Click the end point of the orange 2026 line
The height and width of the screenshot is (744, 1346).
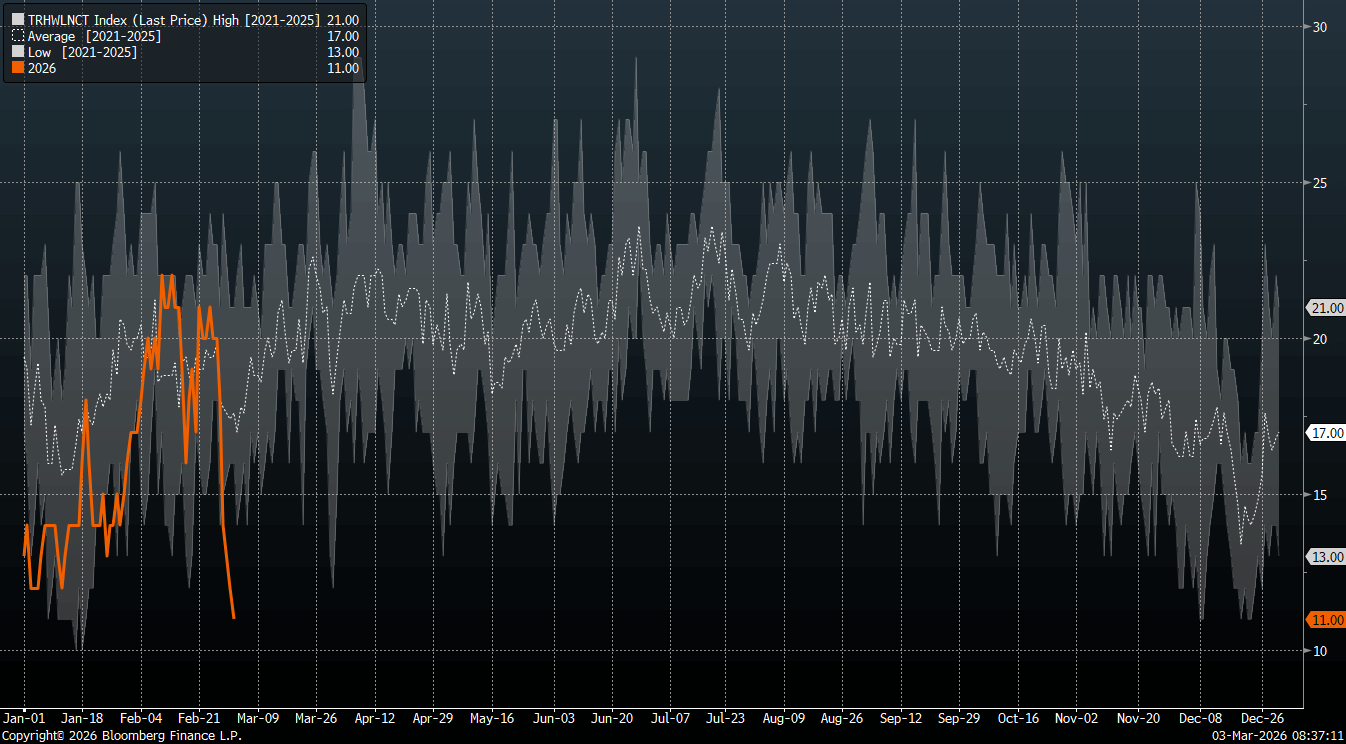tap(233, 618)
